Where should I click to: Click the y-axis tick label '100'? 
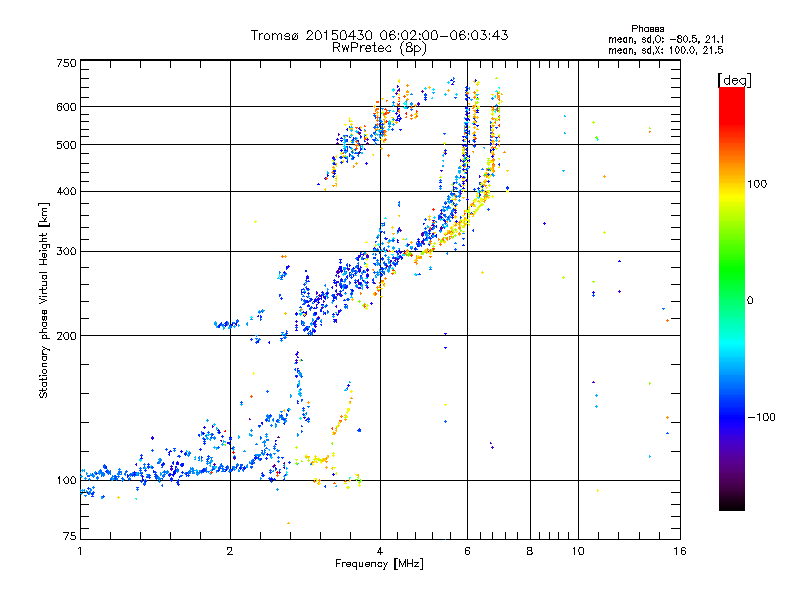[x=66, y=480]
